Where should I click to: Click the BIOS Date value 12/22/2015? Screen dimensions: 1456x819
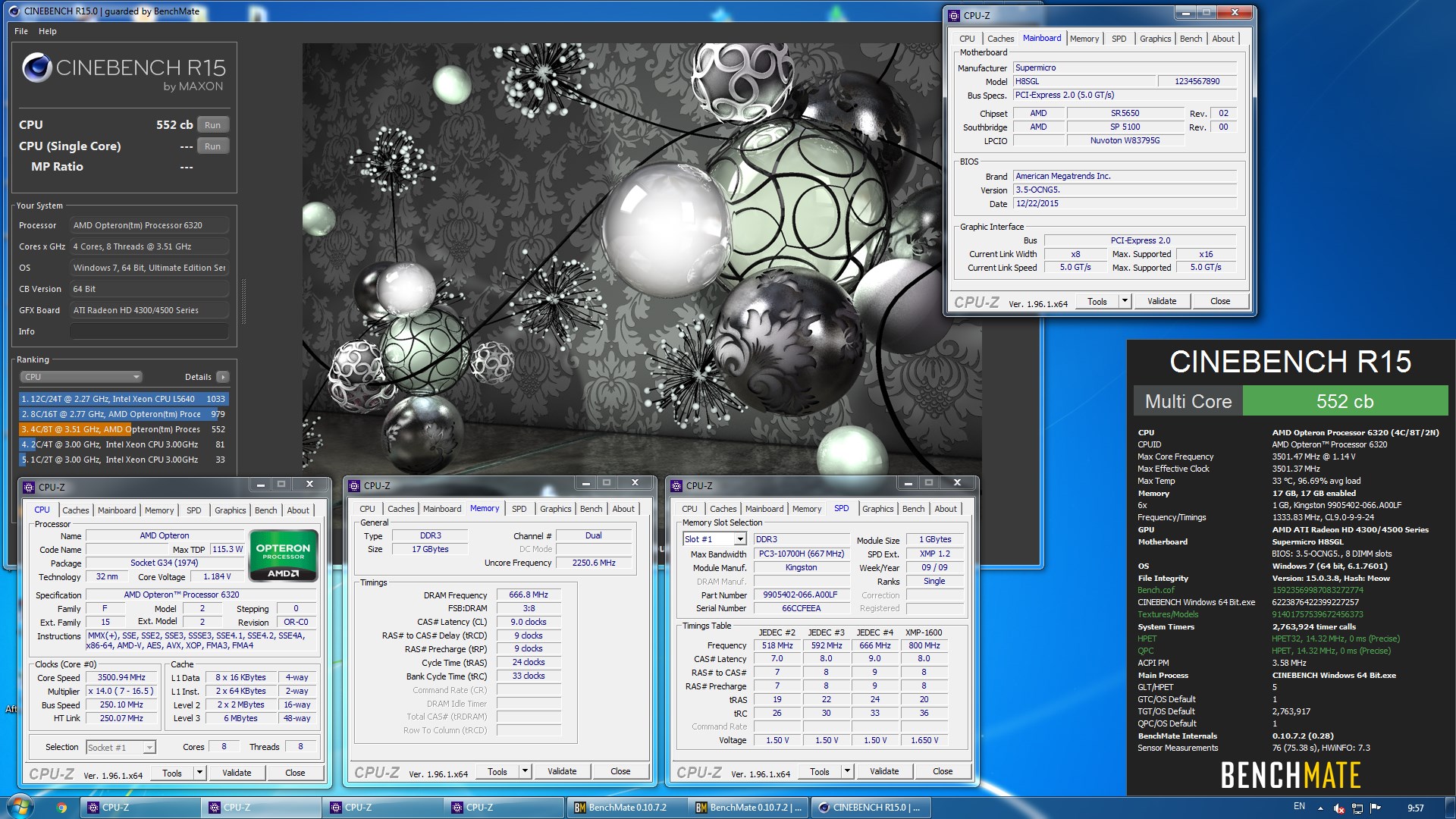click(x=1125, y=204)
